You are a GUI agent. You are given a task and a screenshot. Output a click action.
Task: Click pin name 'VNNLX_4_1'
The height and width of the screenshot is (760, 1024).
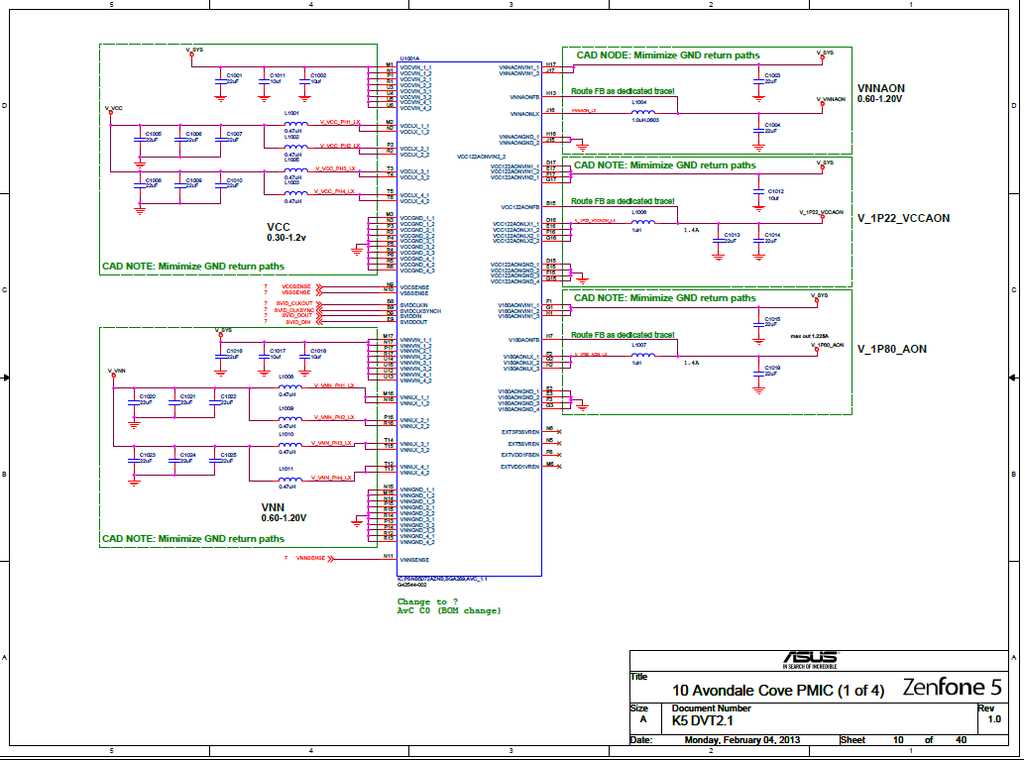pos(414,467)
